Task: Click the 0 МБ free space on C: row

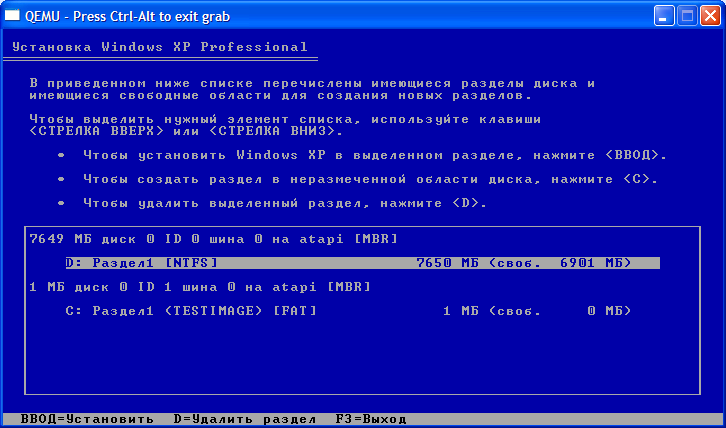Action: point(606,311)
